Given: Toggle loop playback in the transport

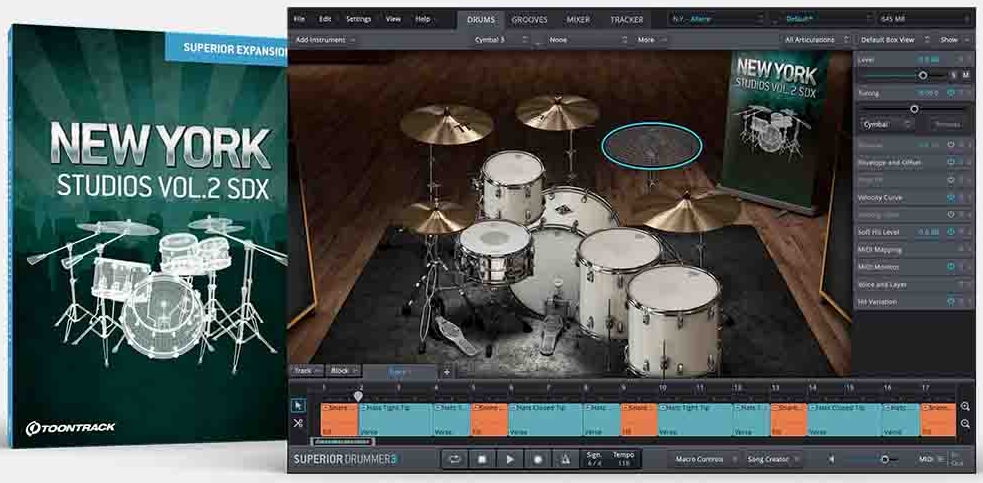Looking at the screenshot, I should pyautogui.click(x=455, y=459).
